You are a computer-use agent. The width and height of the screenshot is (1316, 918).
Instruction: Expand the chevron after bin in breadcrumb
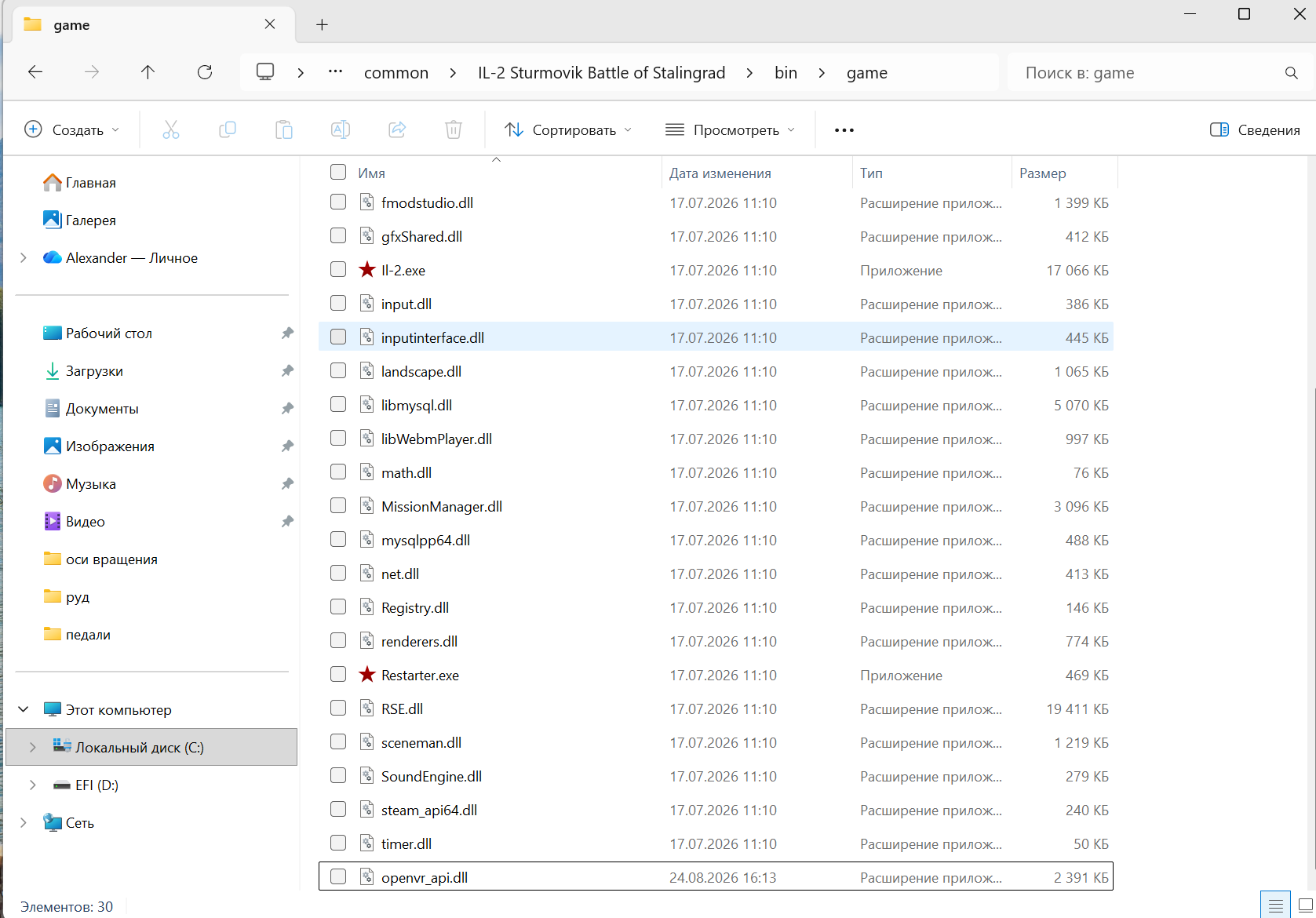tap(822, 73)
